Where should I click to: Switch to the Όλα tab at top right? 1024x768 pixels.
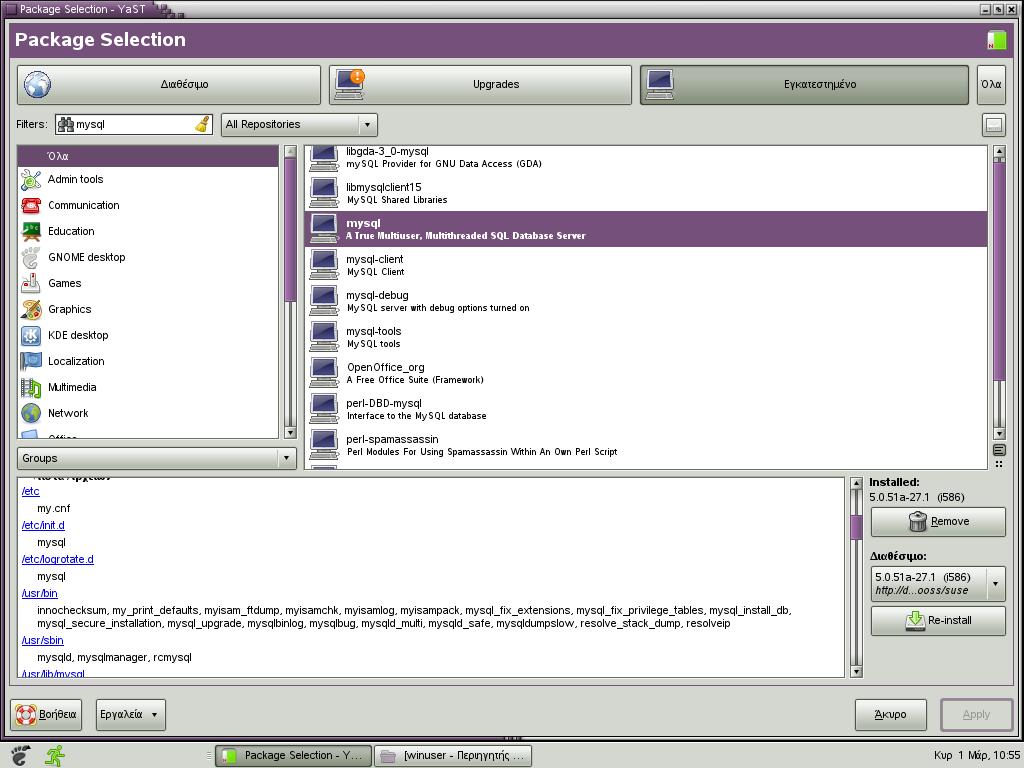point(991,84)
